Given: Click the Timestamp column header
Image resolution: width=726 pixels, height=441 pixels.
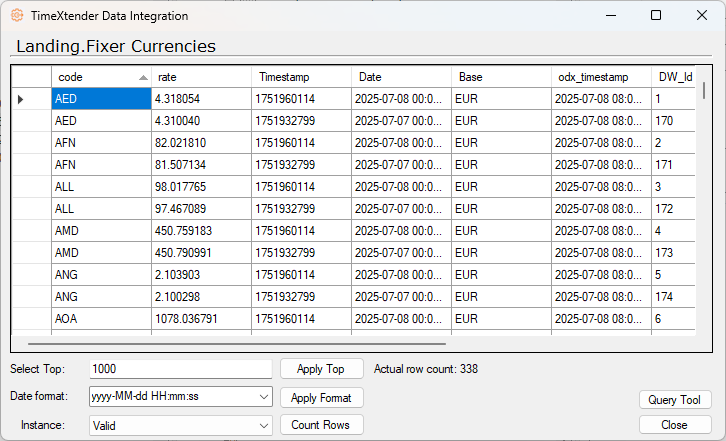Looking at the screenshot, I should 301,77.
